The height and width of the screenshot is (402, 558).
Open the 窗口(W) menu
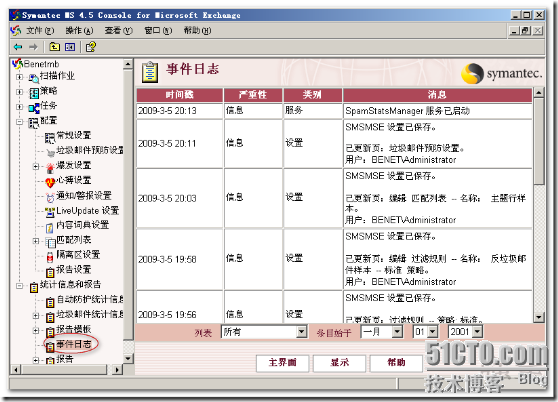(x=158, y=31)
